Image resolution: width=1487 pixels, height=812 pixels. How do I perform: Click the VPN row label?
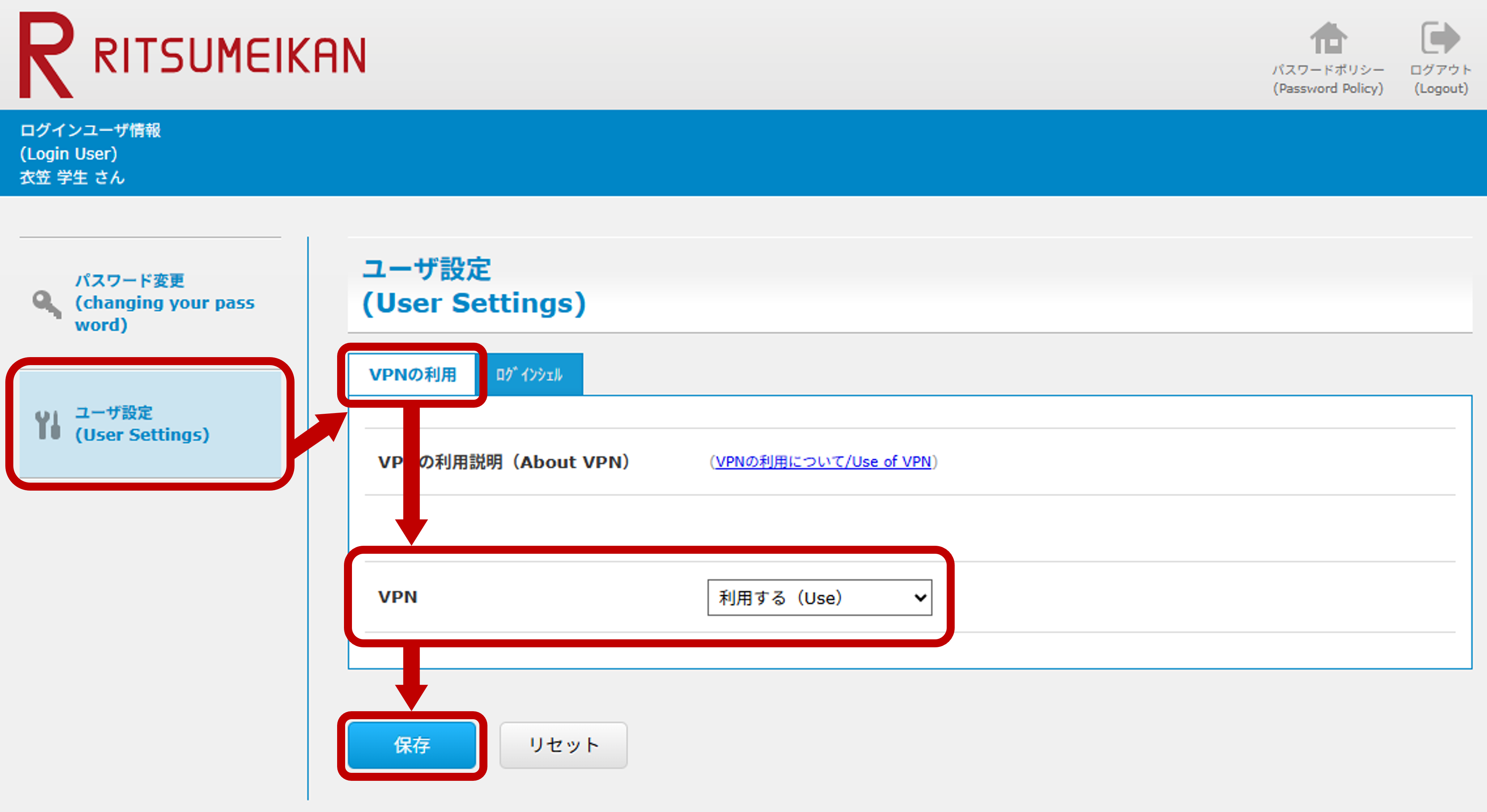click(x=398, y=597)
